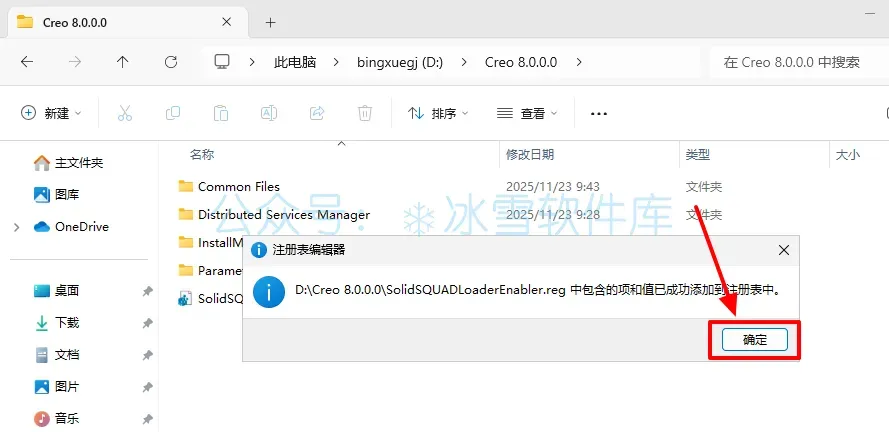Go up one folder level

pyautogui.click(x=122, y=62)
